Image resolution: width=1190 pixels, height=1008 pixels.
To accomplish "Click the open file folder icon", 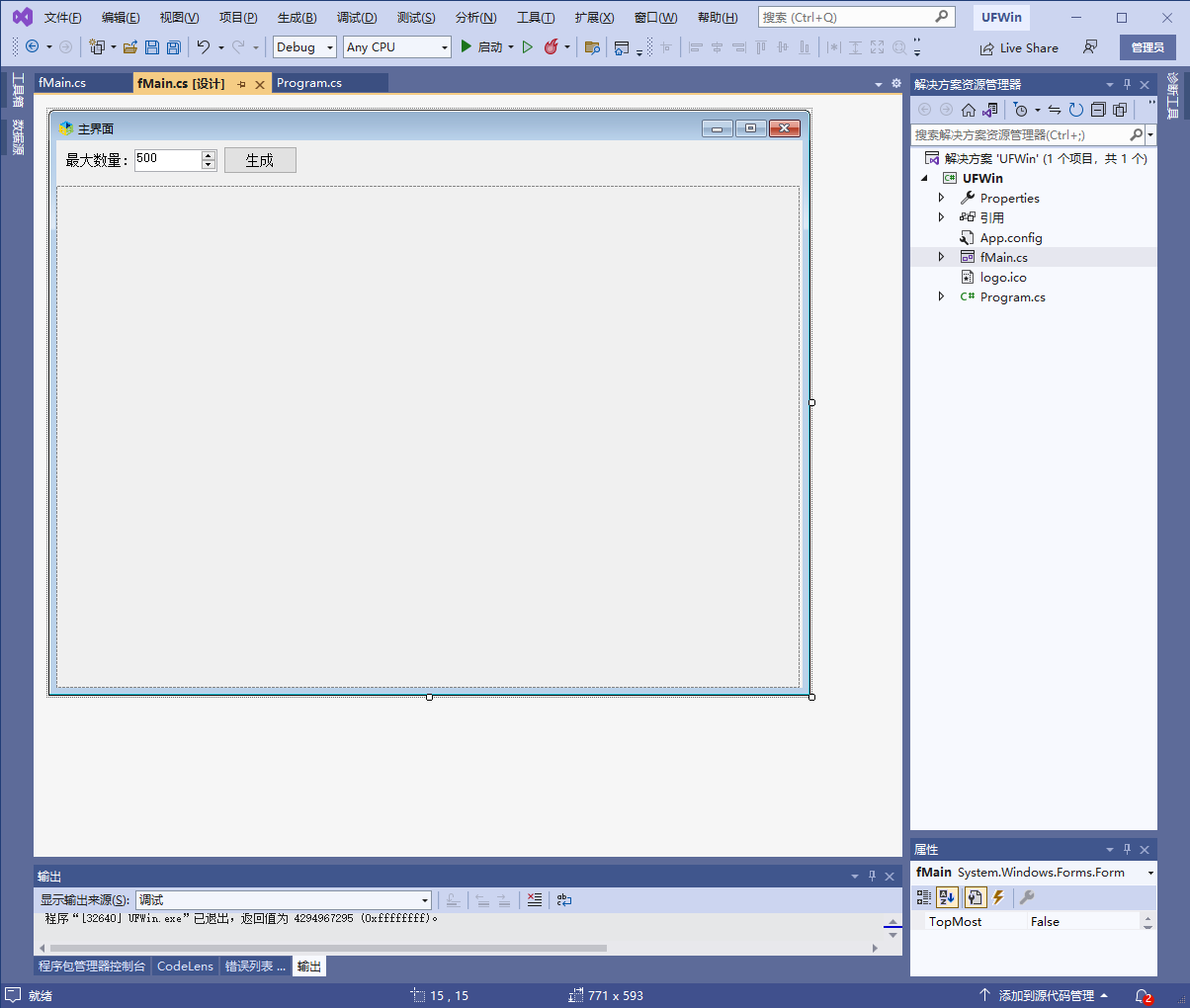I will point(130,46).
